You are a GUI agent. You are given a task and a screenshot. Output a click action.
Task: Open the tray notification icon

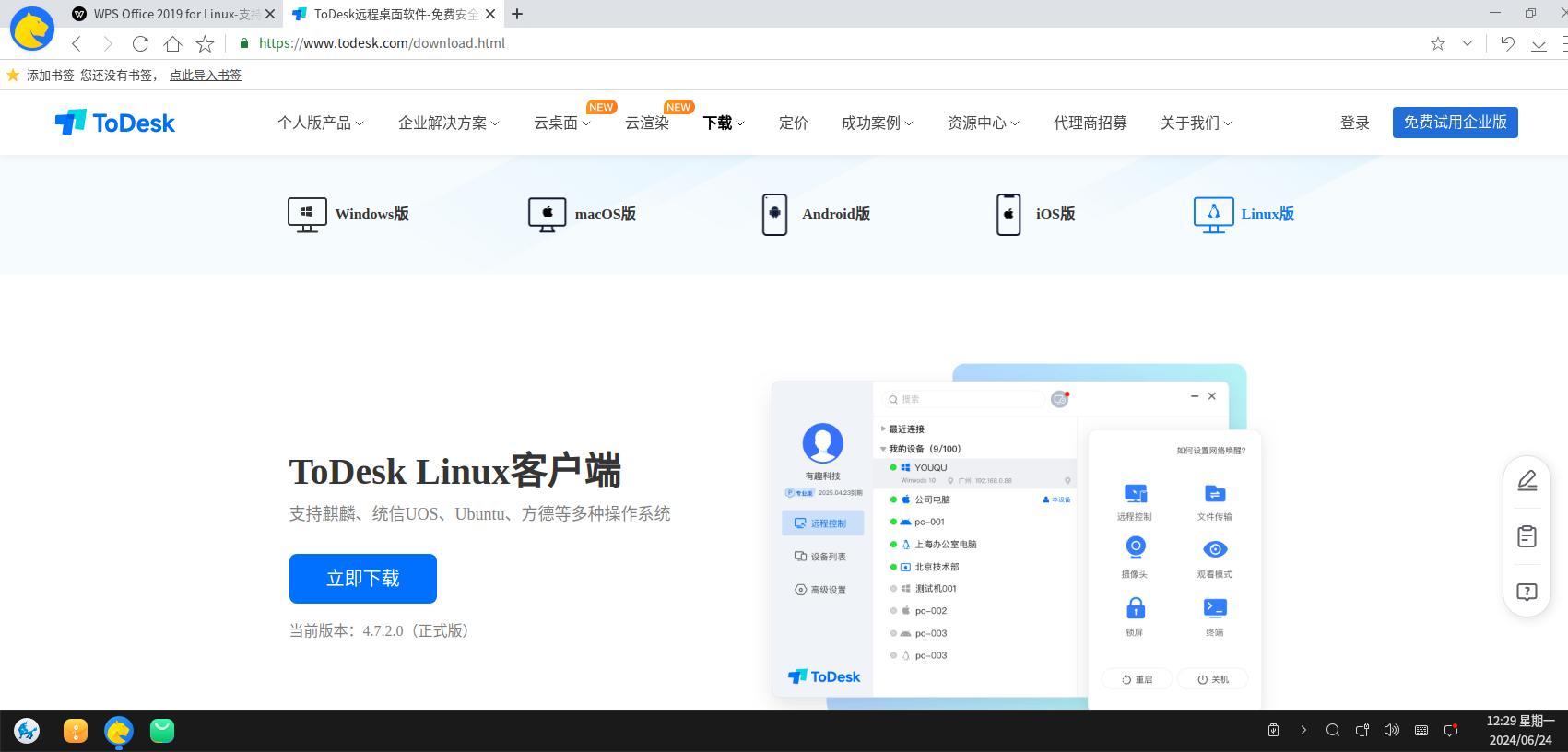1451,731
